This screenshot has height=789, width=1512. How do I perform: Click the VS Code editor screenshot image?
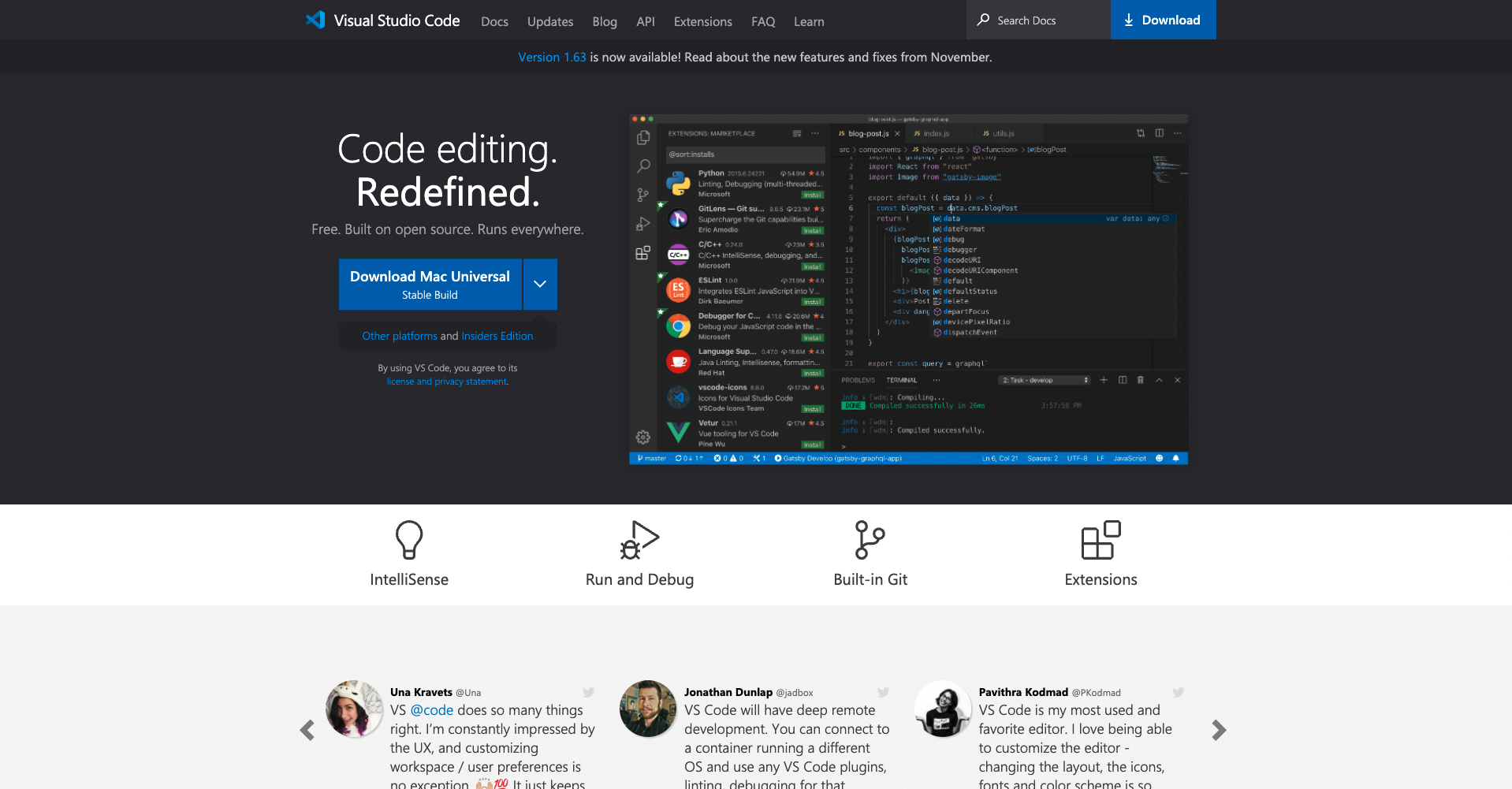pyautogui.click(x=908, y=289)
